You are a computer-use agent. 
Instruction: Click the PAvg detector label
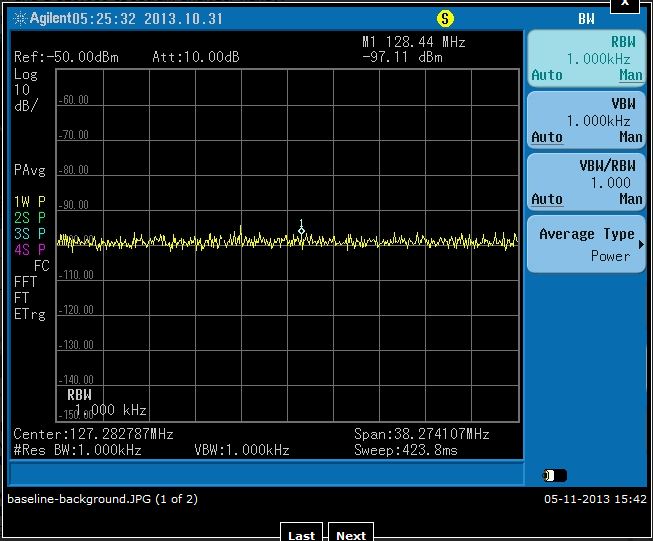[x=30, y=170]
